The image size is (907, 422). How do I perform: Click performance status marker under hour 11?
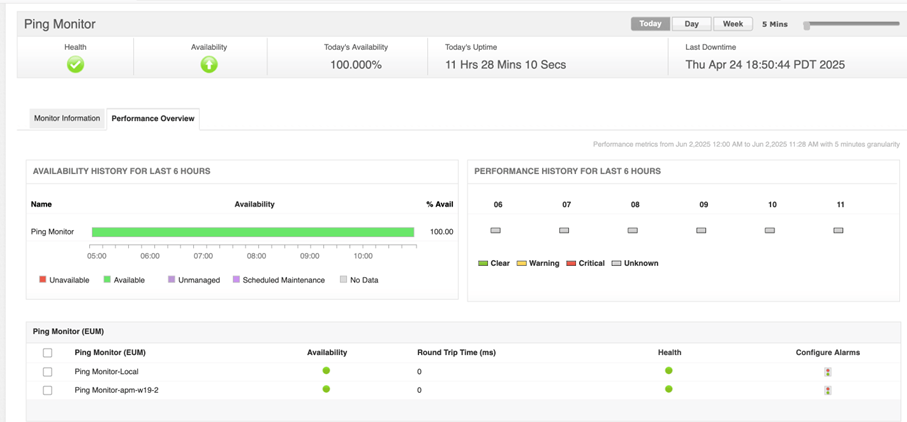click(838, 230)
